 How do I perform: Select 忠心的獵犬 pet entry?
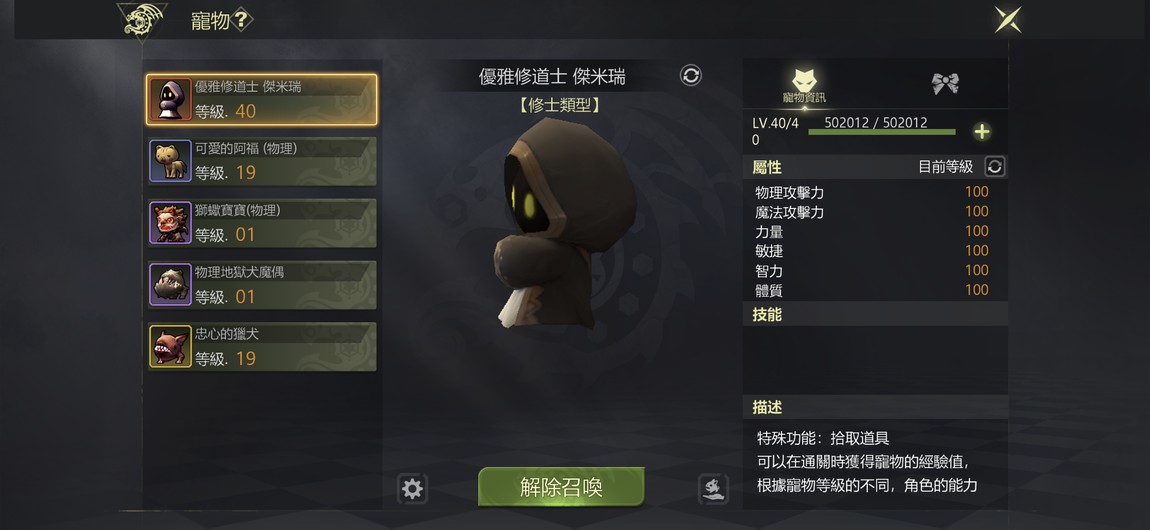pos(263,347)
